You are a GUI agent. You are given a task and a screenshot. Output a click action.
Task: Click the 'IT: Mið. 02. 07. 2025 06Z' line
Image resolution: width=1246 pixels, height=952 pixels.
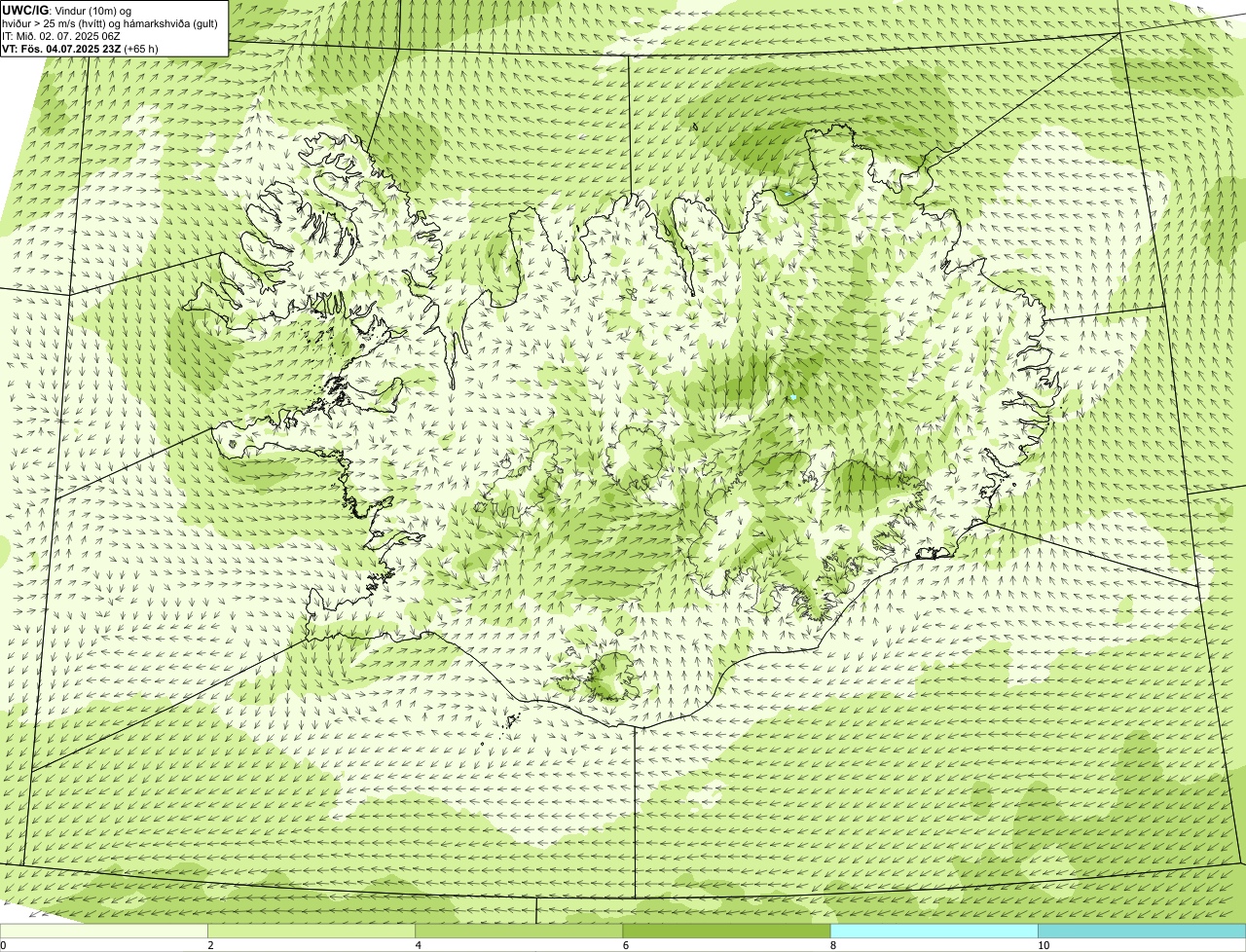coord(61,36)
